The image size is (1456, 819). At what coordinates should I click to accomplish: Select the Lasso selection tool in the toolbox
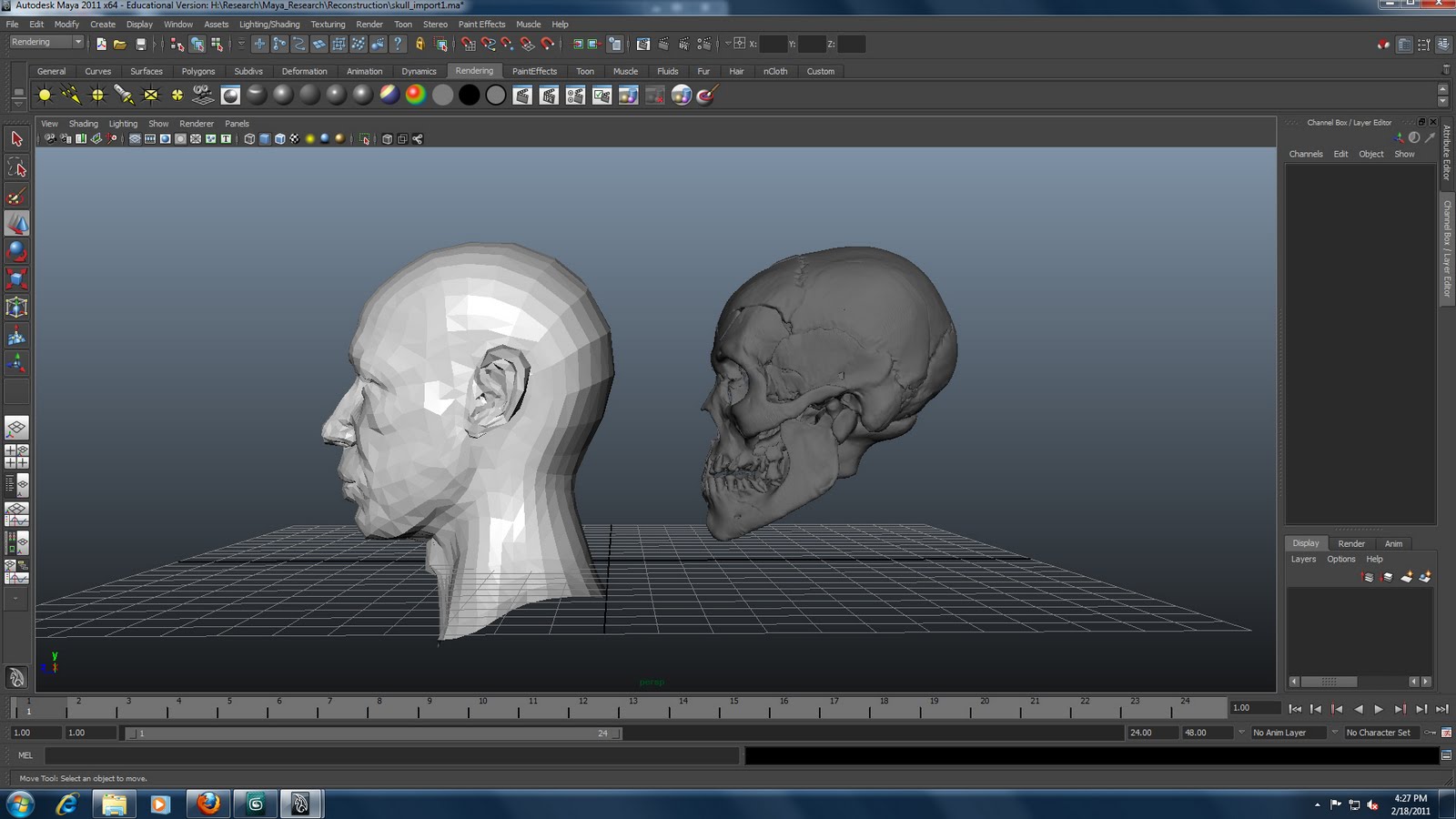pyautogui.click(x=16, y=167)
